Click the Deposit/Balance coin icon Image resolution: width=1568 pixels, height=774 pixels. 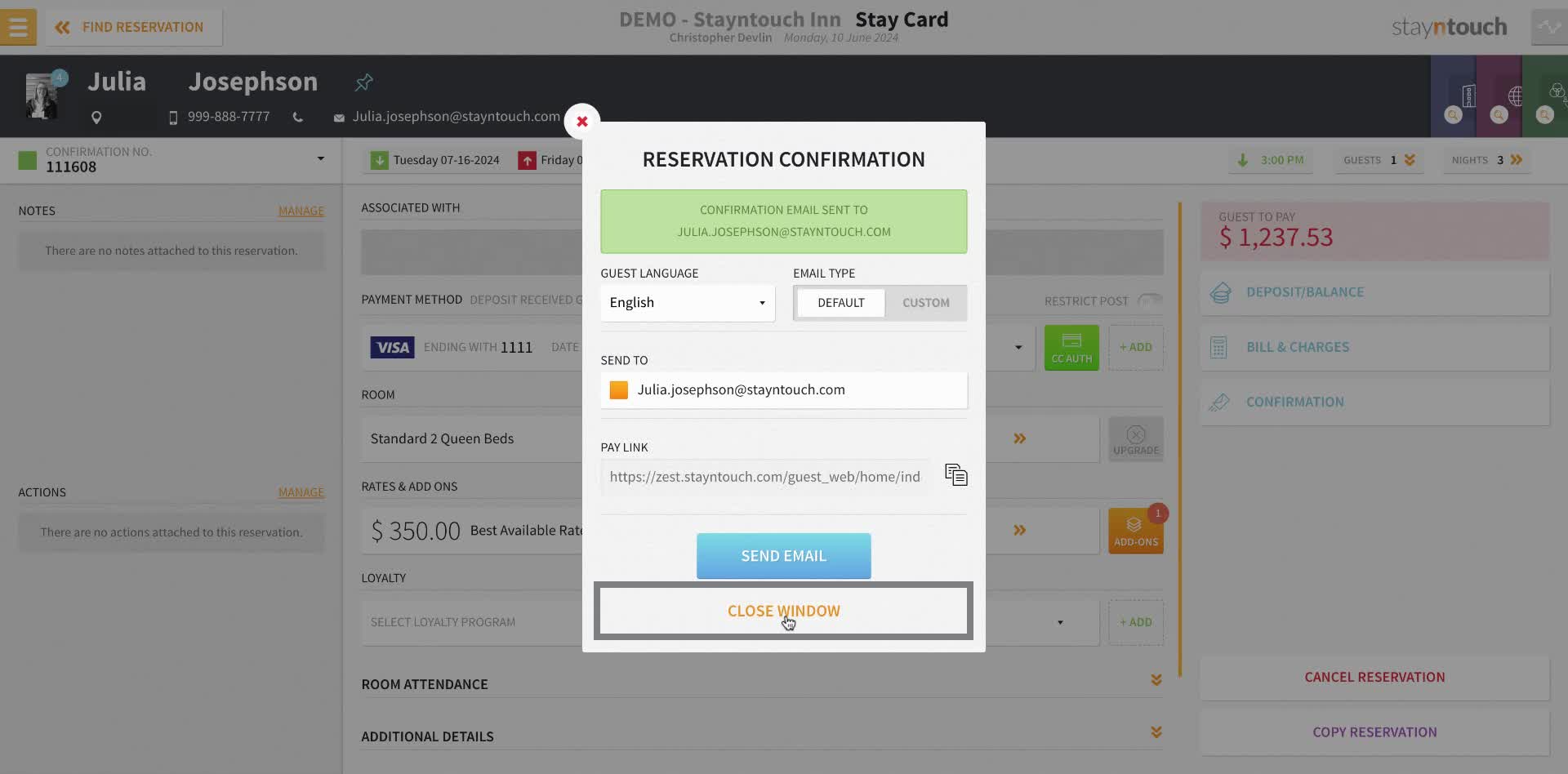click(1221, 292)
